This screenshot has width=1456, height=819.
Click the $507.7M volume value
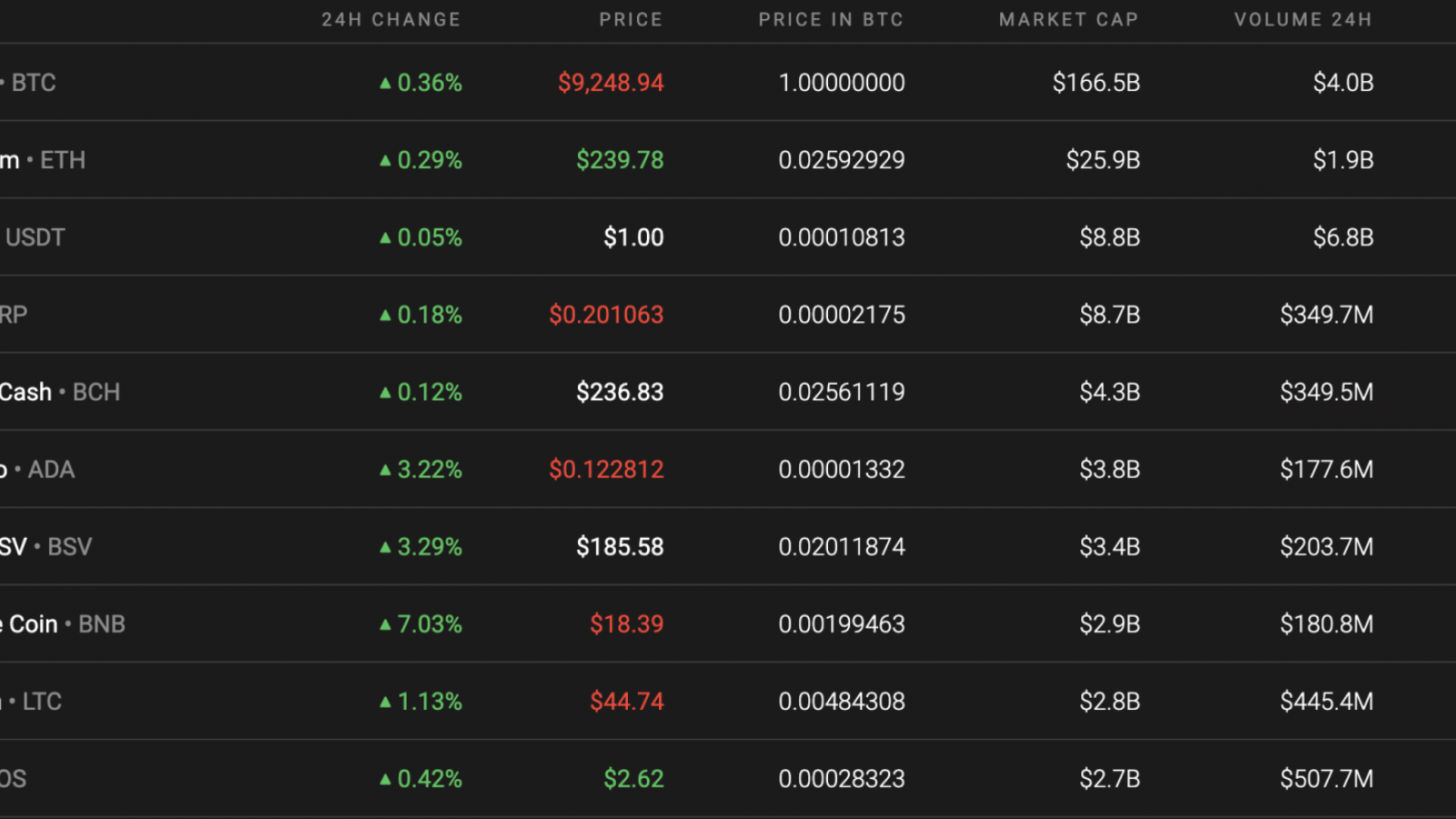pyautogui.click(x=1327, y=779)
